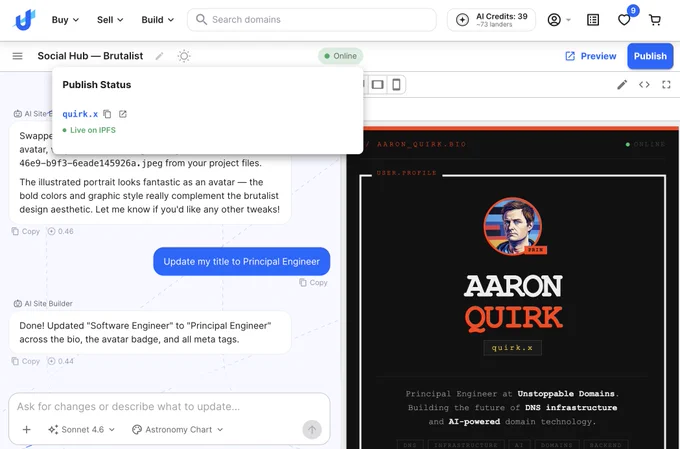Open the Astronomy Chart theme dropdown
Viewport: 680px width, 449px height.
pyautogui.click(x=177, y=429)
